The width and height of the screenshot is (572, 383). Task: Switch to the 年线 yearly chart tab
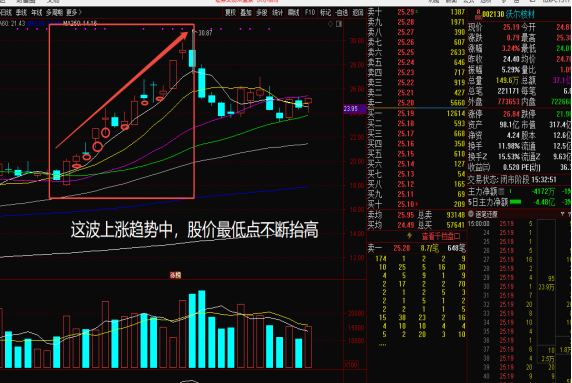click(36, 13)
